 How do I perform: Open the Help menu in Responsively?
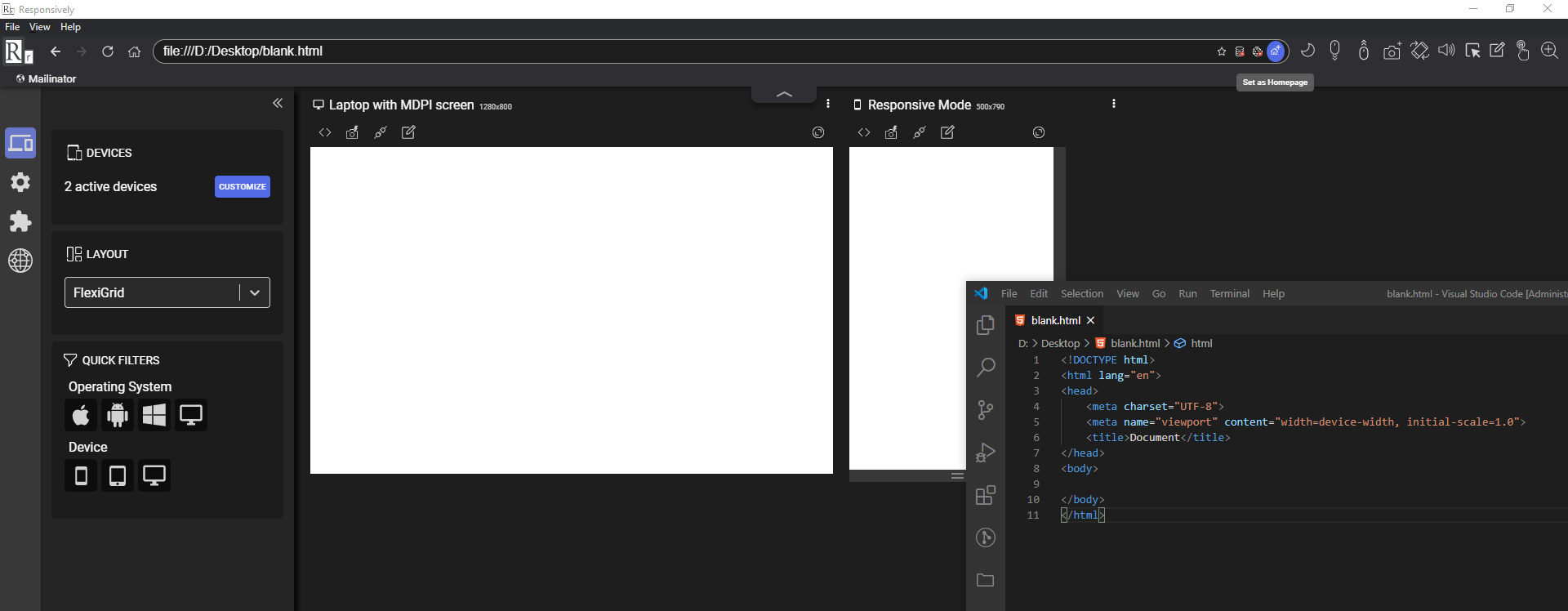pos(71,27)
